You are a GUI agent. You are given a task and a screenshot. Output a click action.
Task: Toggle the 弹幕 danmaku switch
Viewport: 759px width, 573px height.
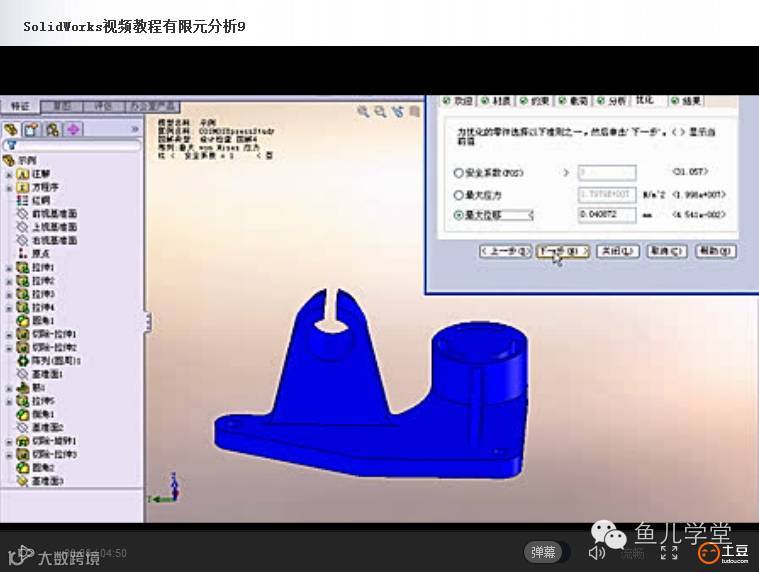coord(546,552)
